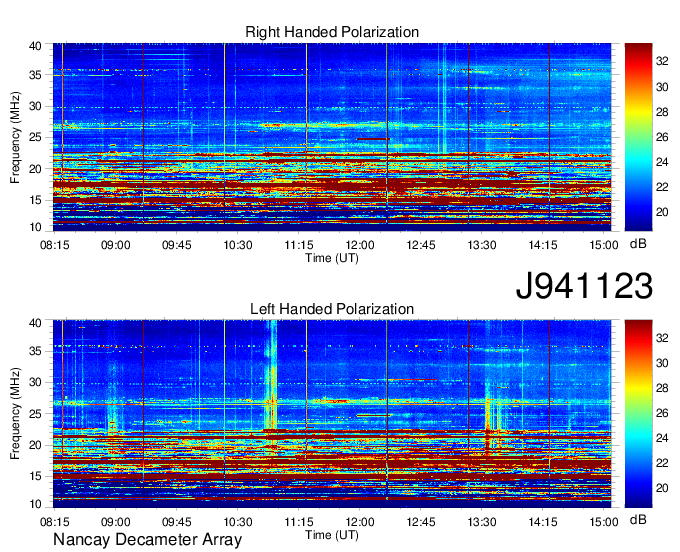
Task: Click "10:30" tick under the Left Handed plot
Action: pos(238,522)
